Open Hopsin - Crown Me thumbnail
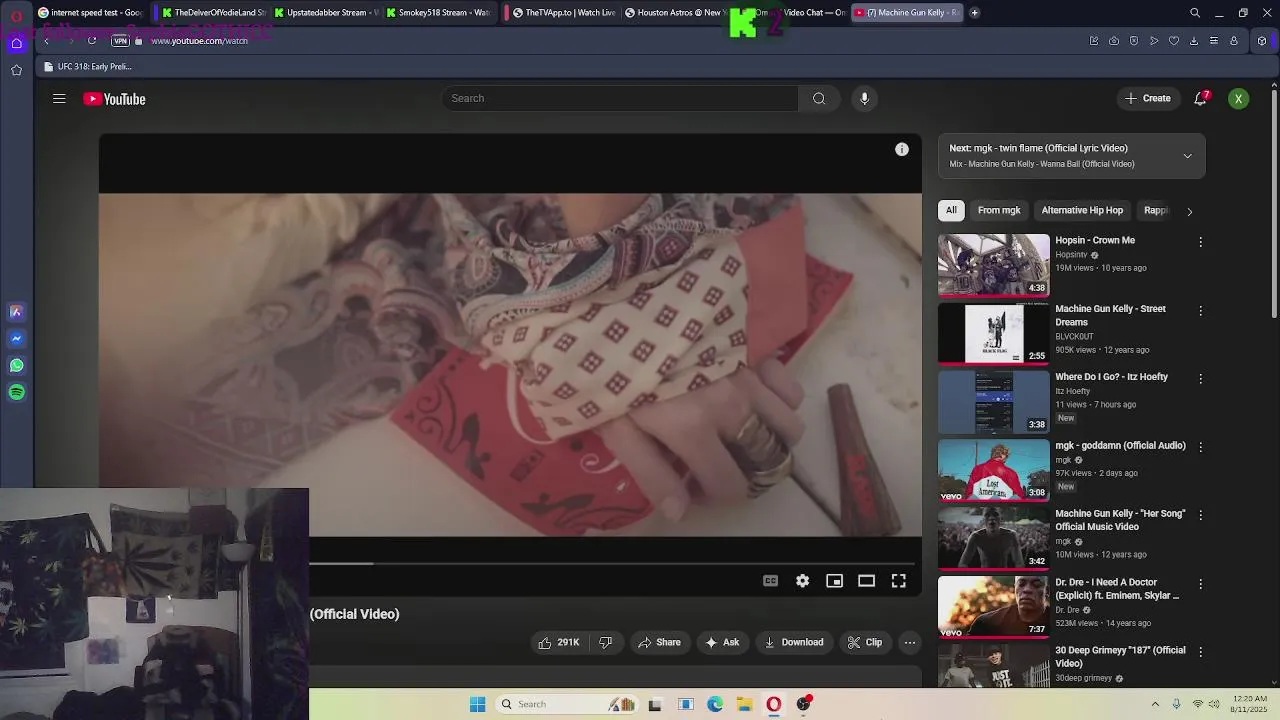 point(993,265)
